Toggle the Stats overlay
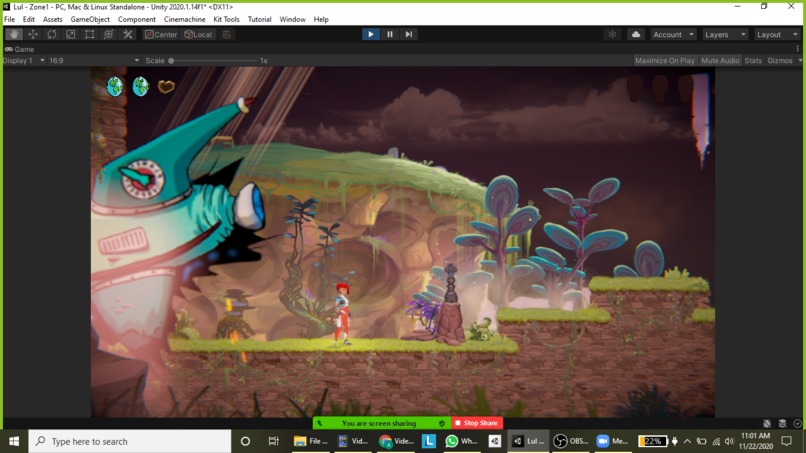 (753, 61)
